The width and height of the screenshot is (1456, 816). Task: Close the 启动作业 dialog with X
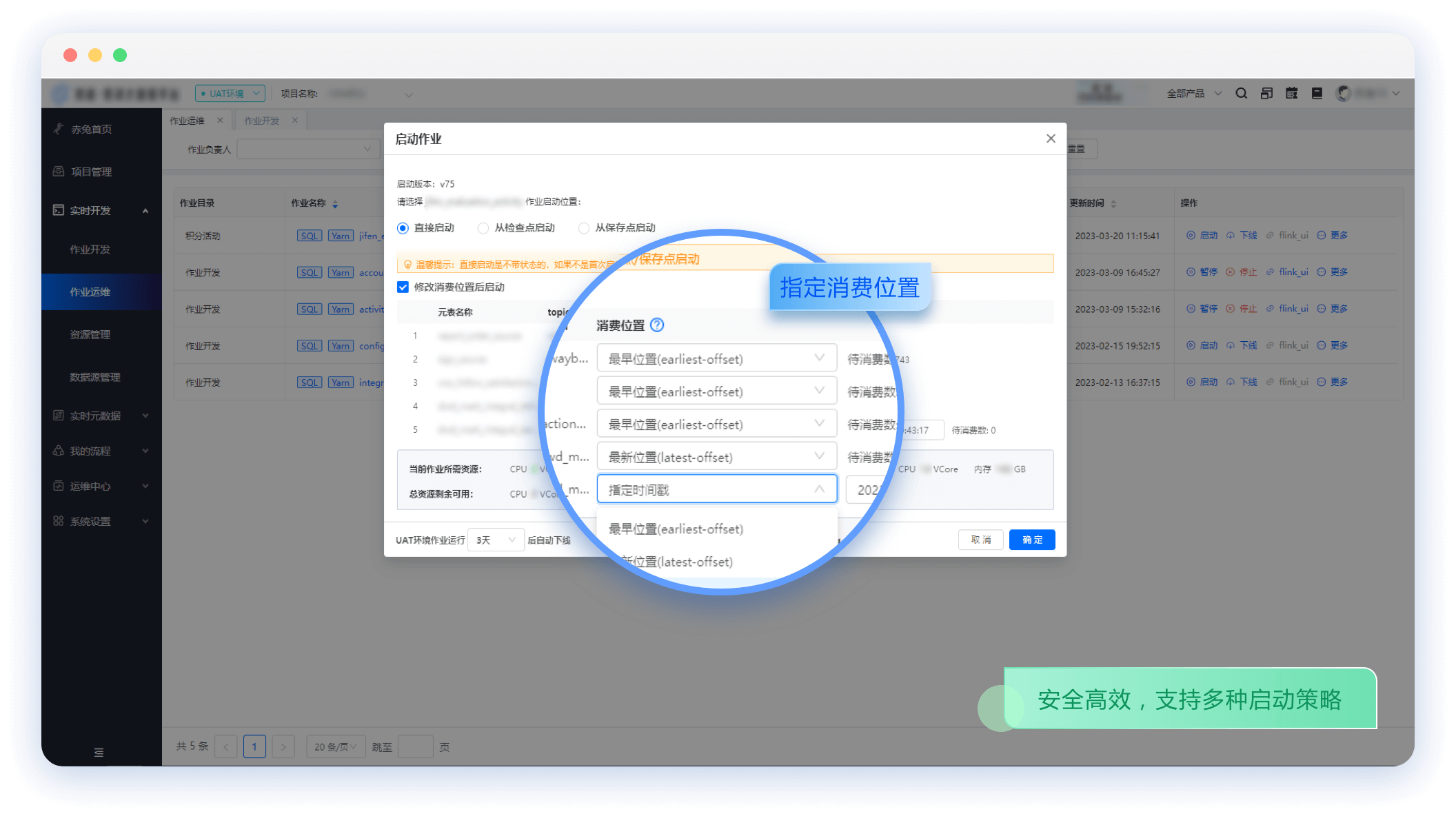tap(1051, 139)
